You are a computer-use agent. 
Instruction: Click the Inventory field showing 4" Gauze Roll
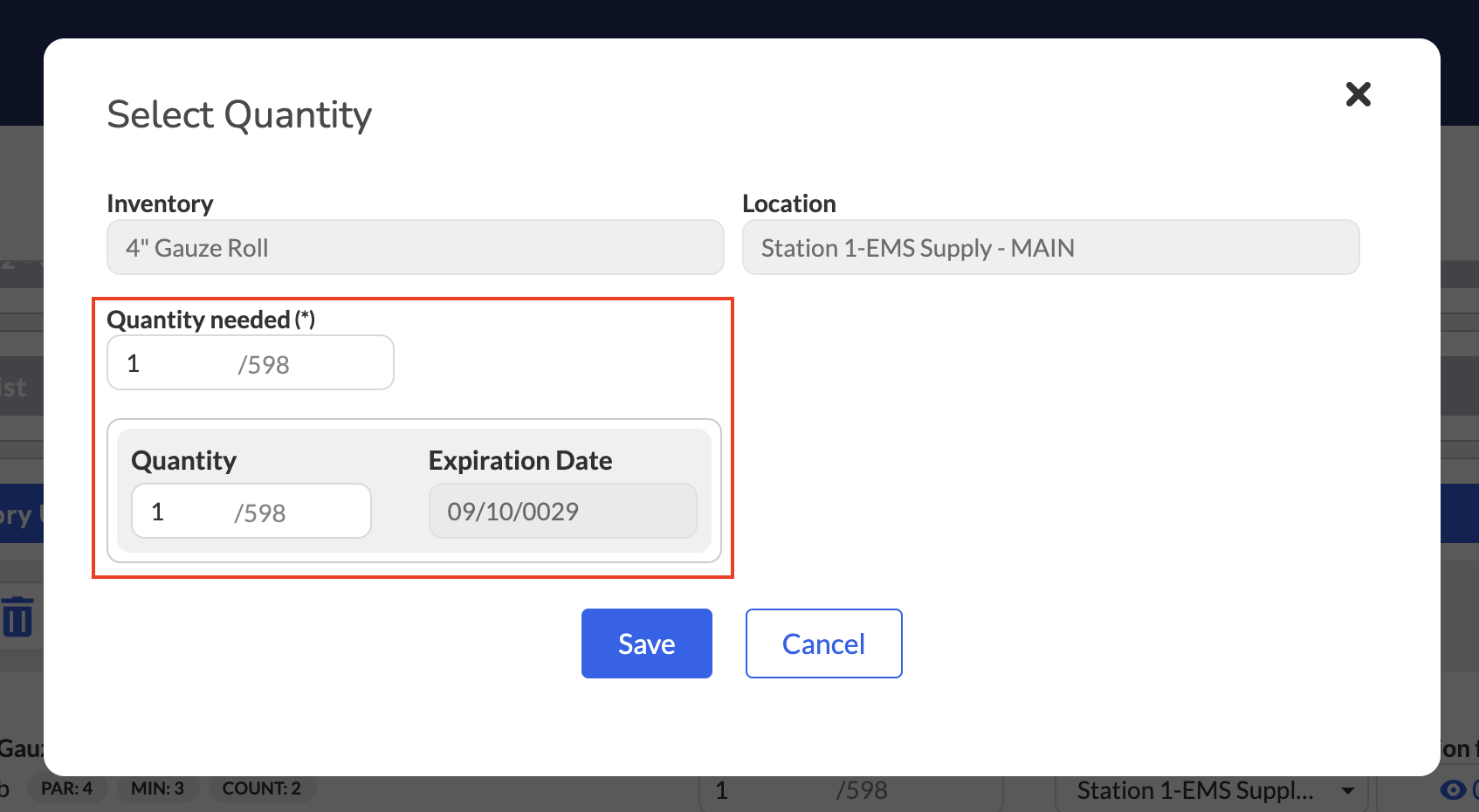click(x=416, y=247)
